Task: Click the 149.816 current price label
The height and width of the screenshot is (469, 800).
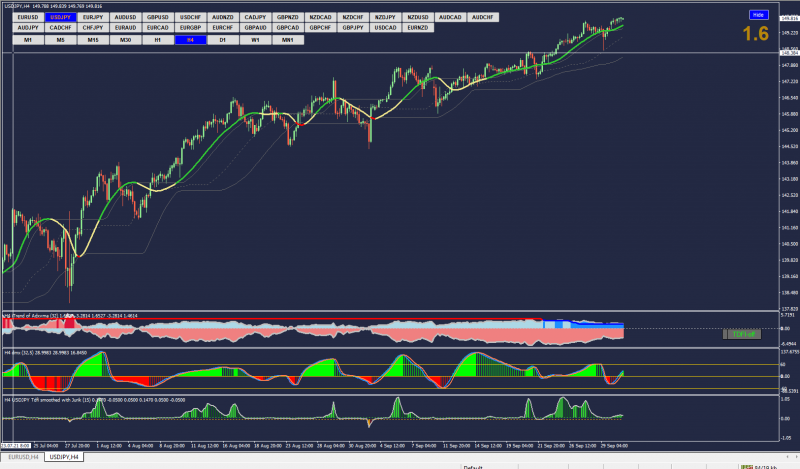Action: 789,18
